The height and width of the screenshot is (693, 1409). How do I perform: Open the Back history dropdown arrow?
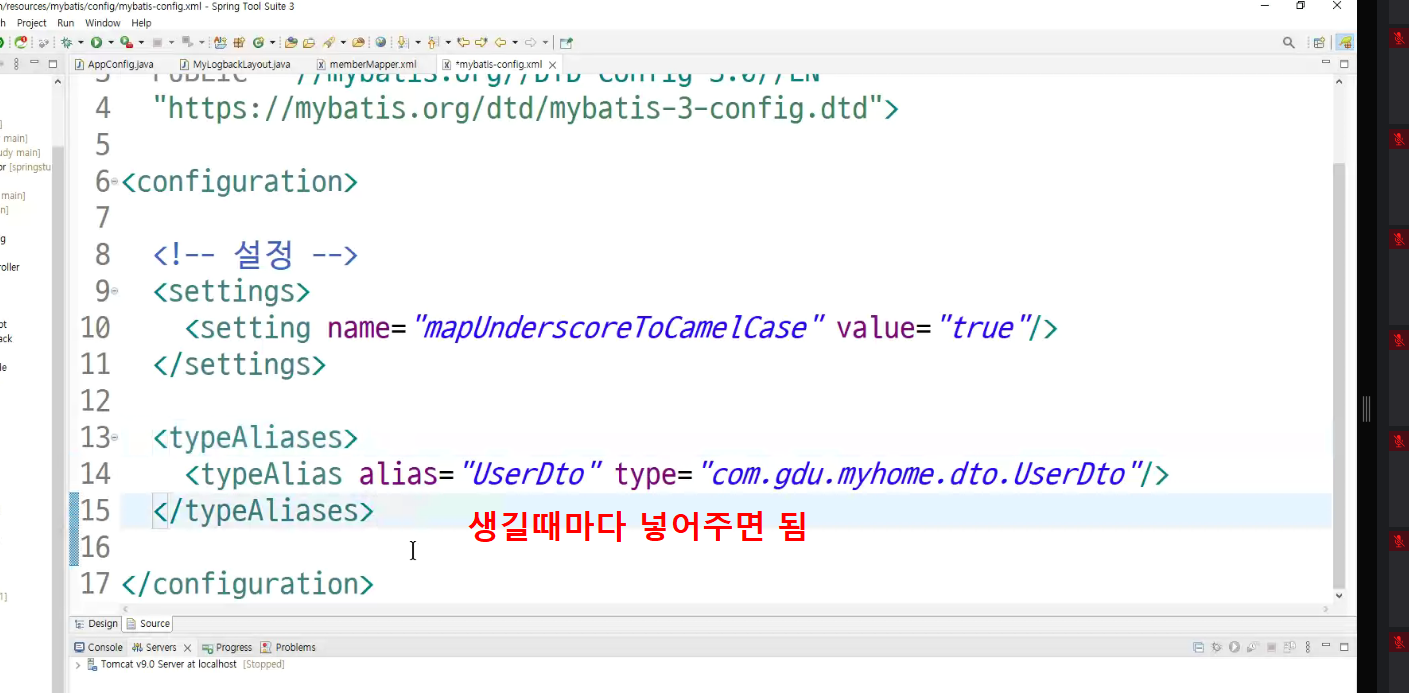515,42
